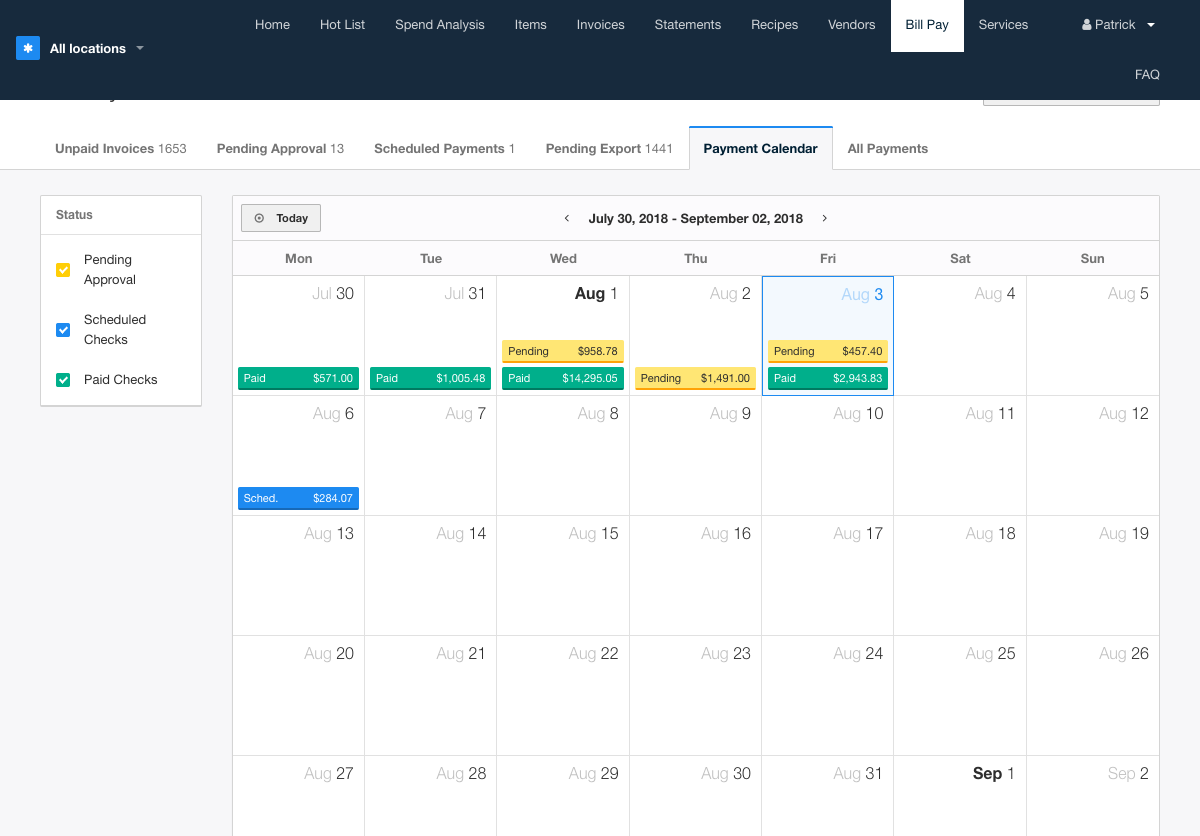Image resolution: width=1200 pixels, height=836 pixels.
Task: Select the Aug 15 date label
Action: tap(594, 534)
